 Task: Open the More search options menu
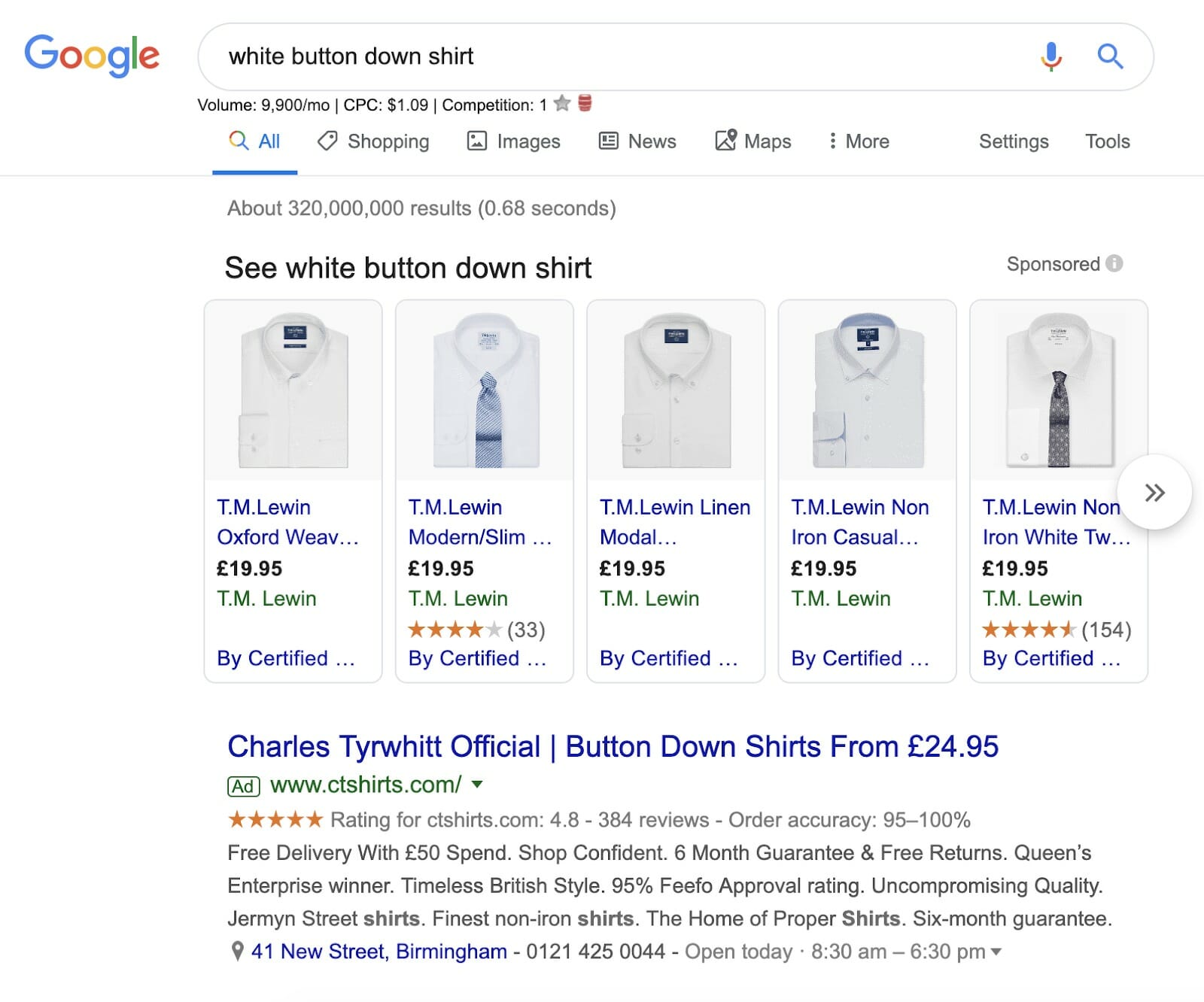pos(859,141)
